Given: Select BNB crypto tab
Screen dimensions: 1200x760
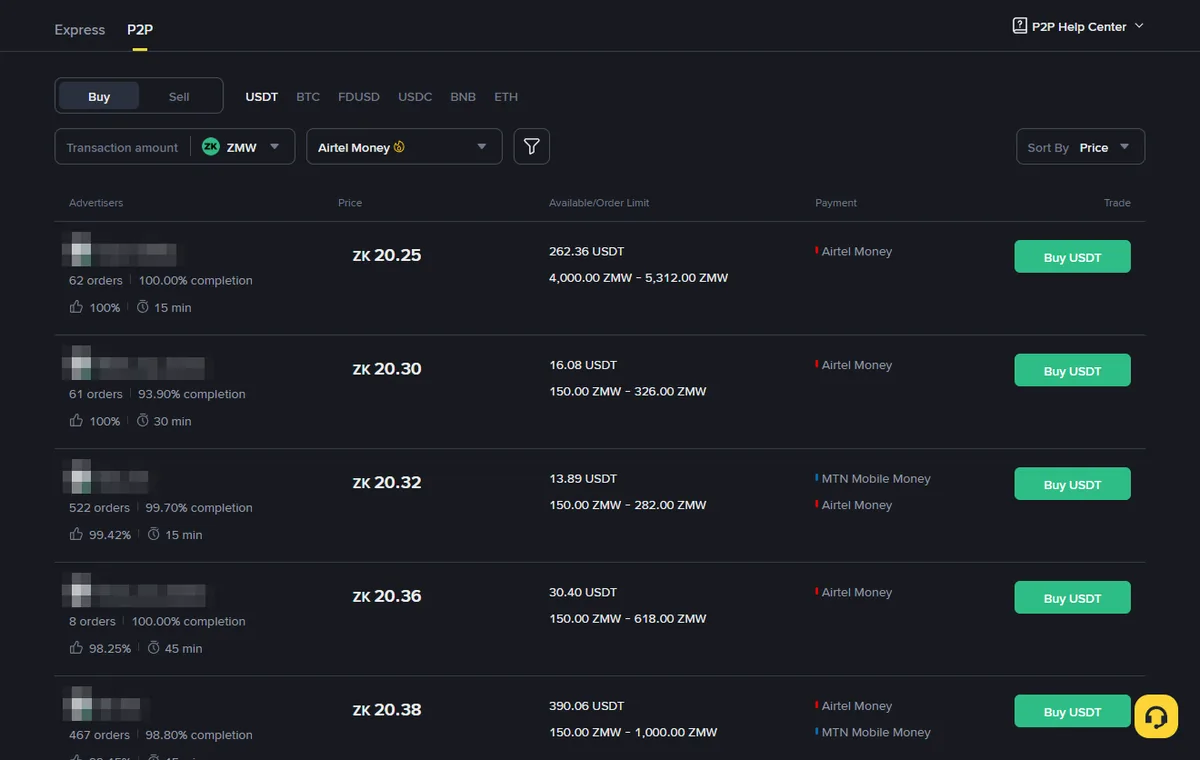Looking at the screenshot, I should (x=463, y=97).
